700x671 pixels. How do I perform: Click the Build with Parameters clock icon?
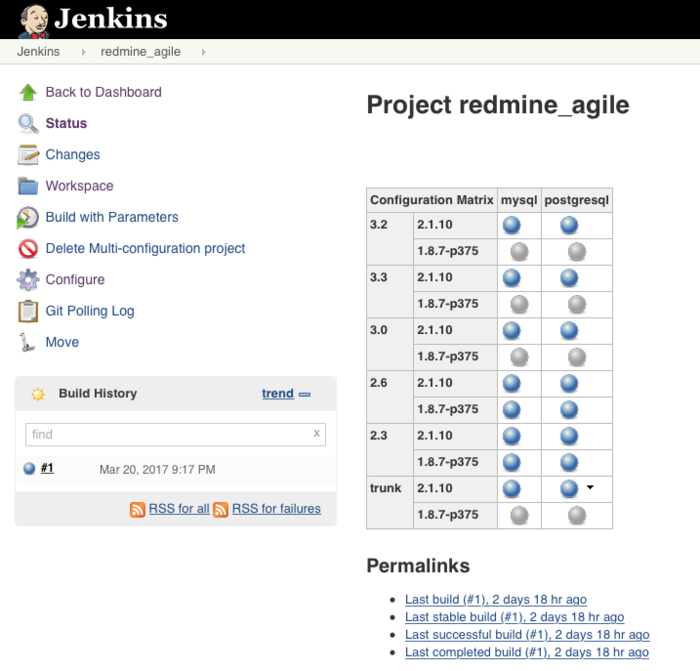tap(28, 218)
